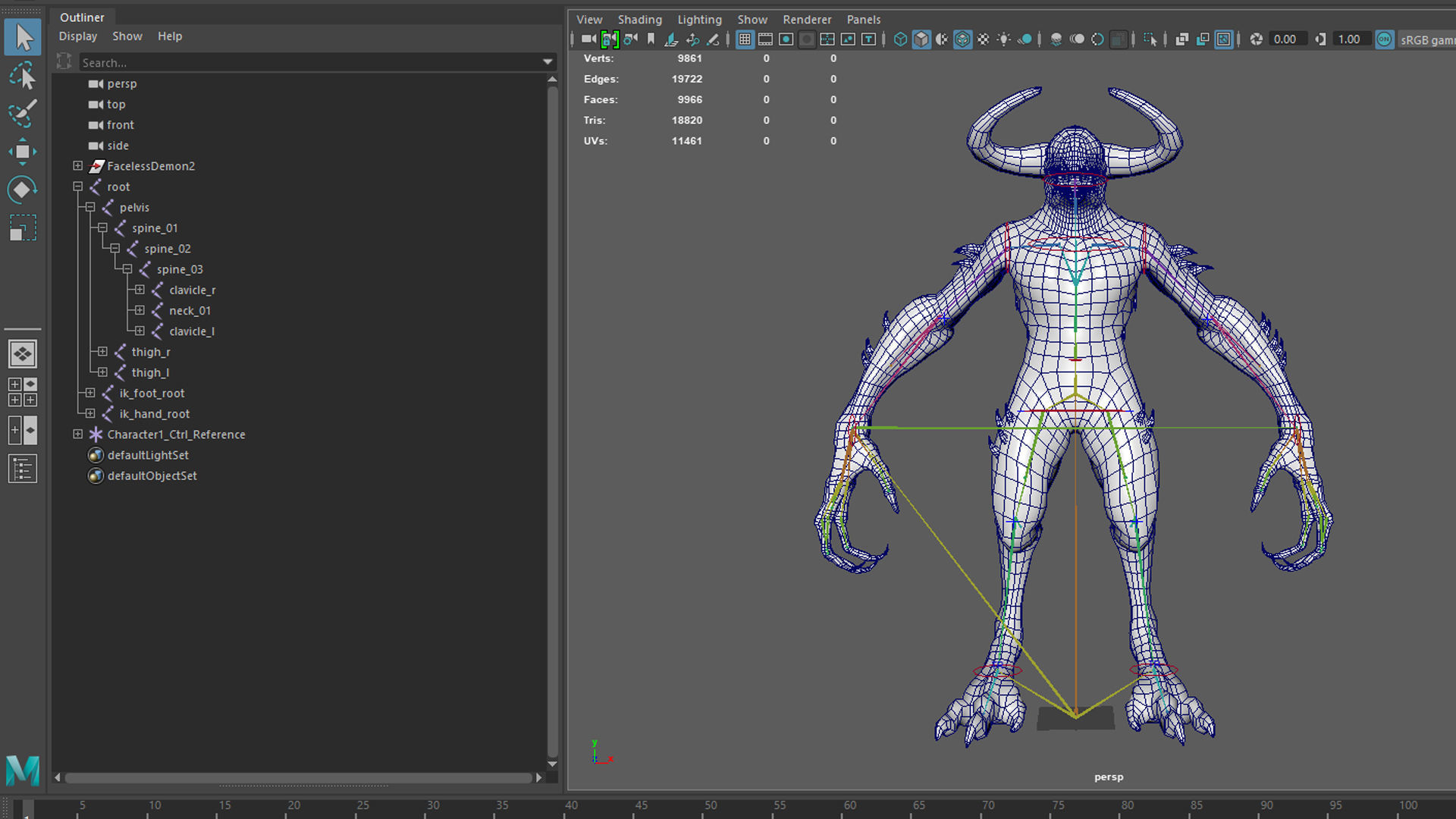This screenshot has width=1456, height=819.
Task: Click the Gamma icon before 1.00
Action: [x=1320, y=39]
